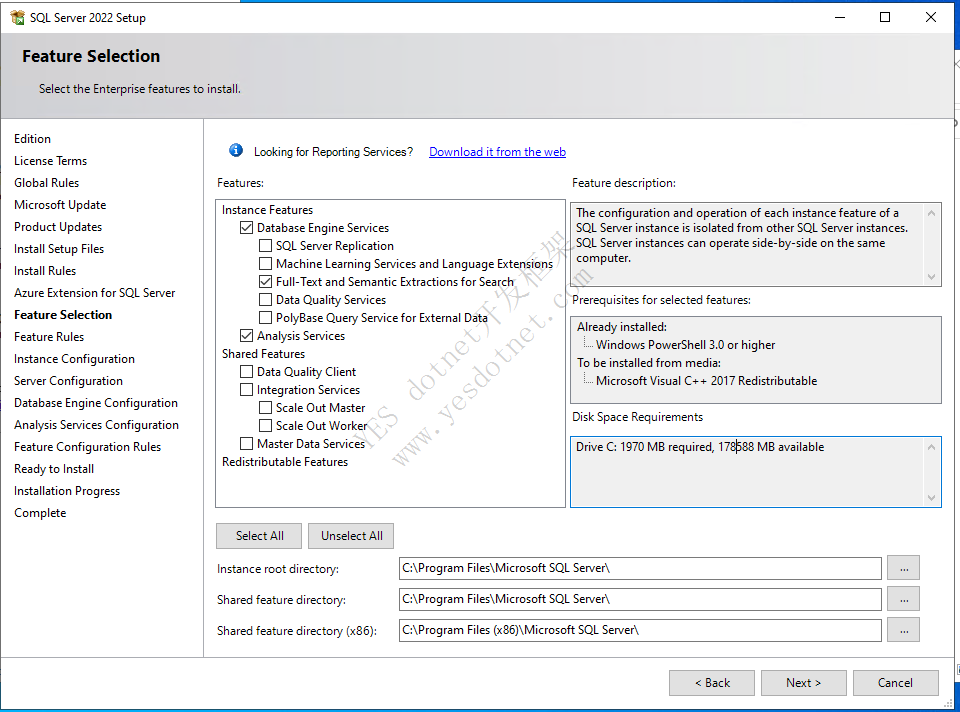
Task: Open the browse button for Instance root directory
Action: coord(903,567)
